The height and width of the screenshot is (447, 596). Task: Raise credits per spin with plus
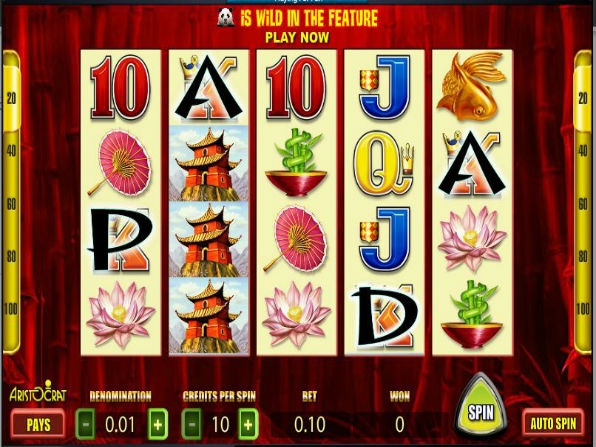pyautogui.click(x=248, y=424)
